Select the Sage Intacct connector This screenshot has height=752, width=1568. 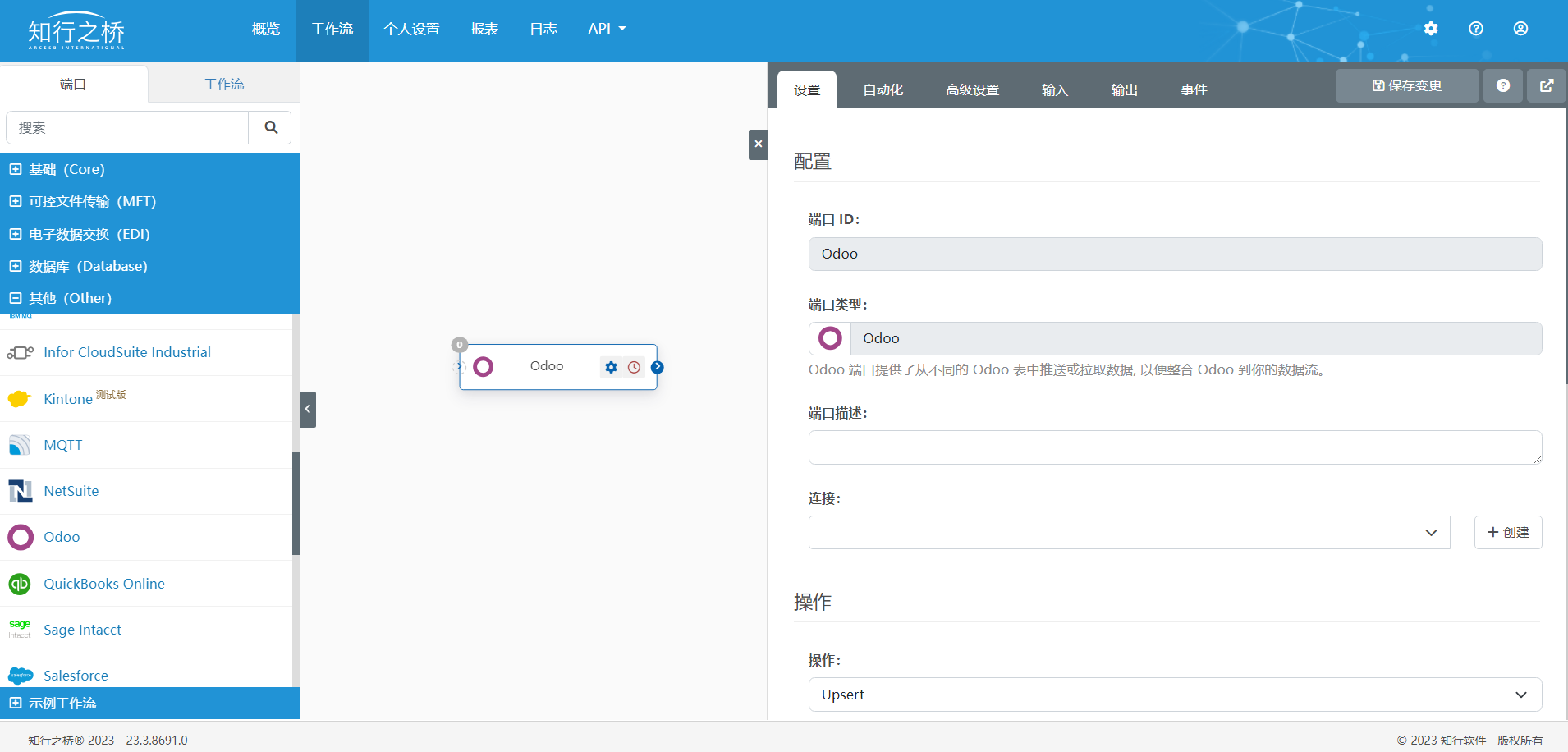(x=146, y=630)
